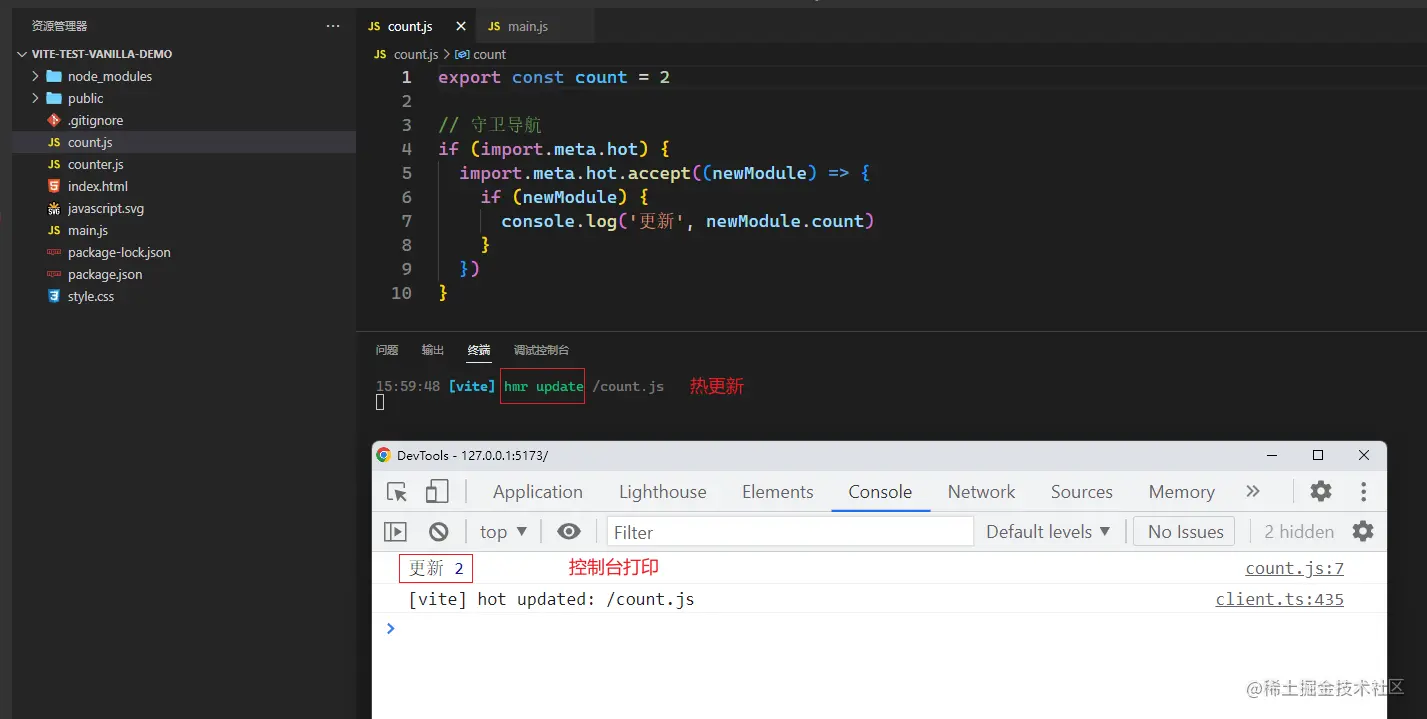
Task: Open package.json file
Action: click(105, 274)
